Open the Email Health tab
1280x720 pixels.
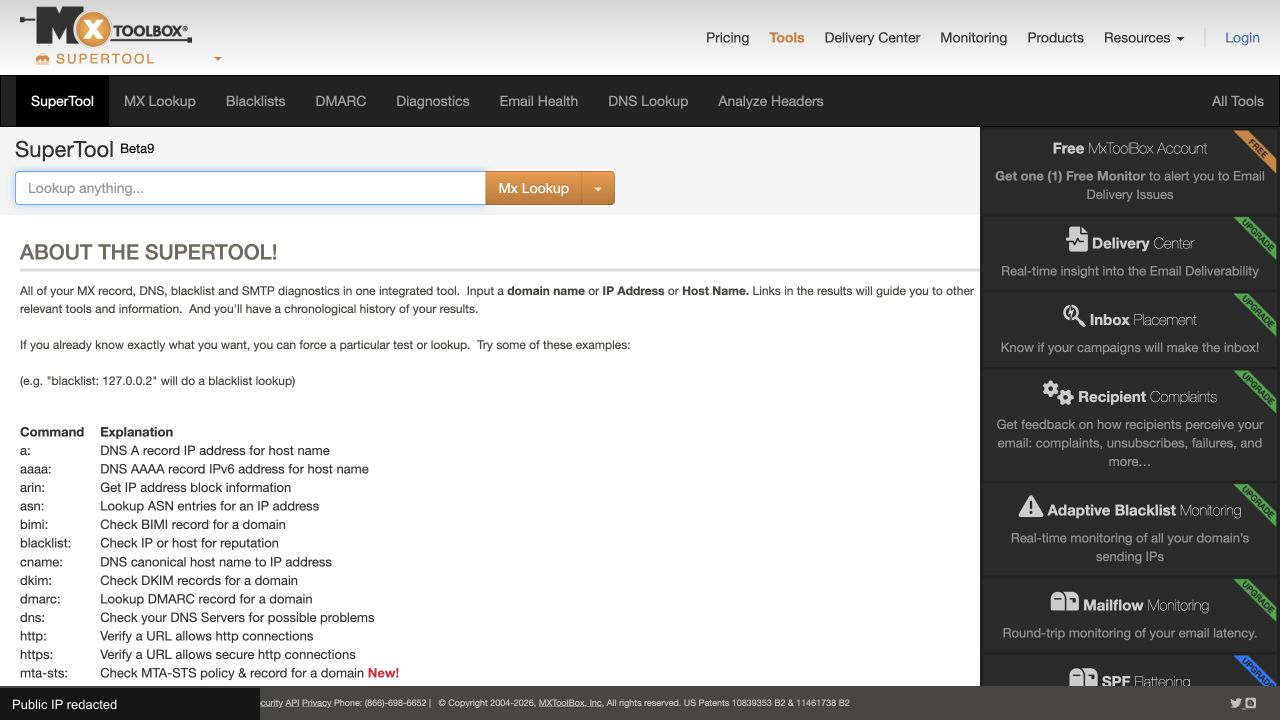tap(539, 101)
